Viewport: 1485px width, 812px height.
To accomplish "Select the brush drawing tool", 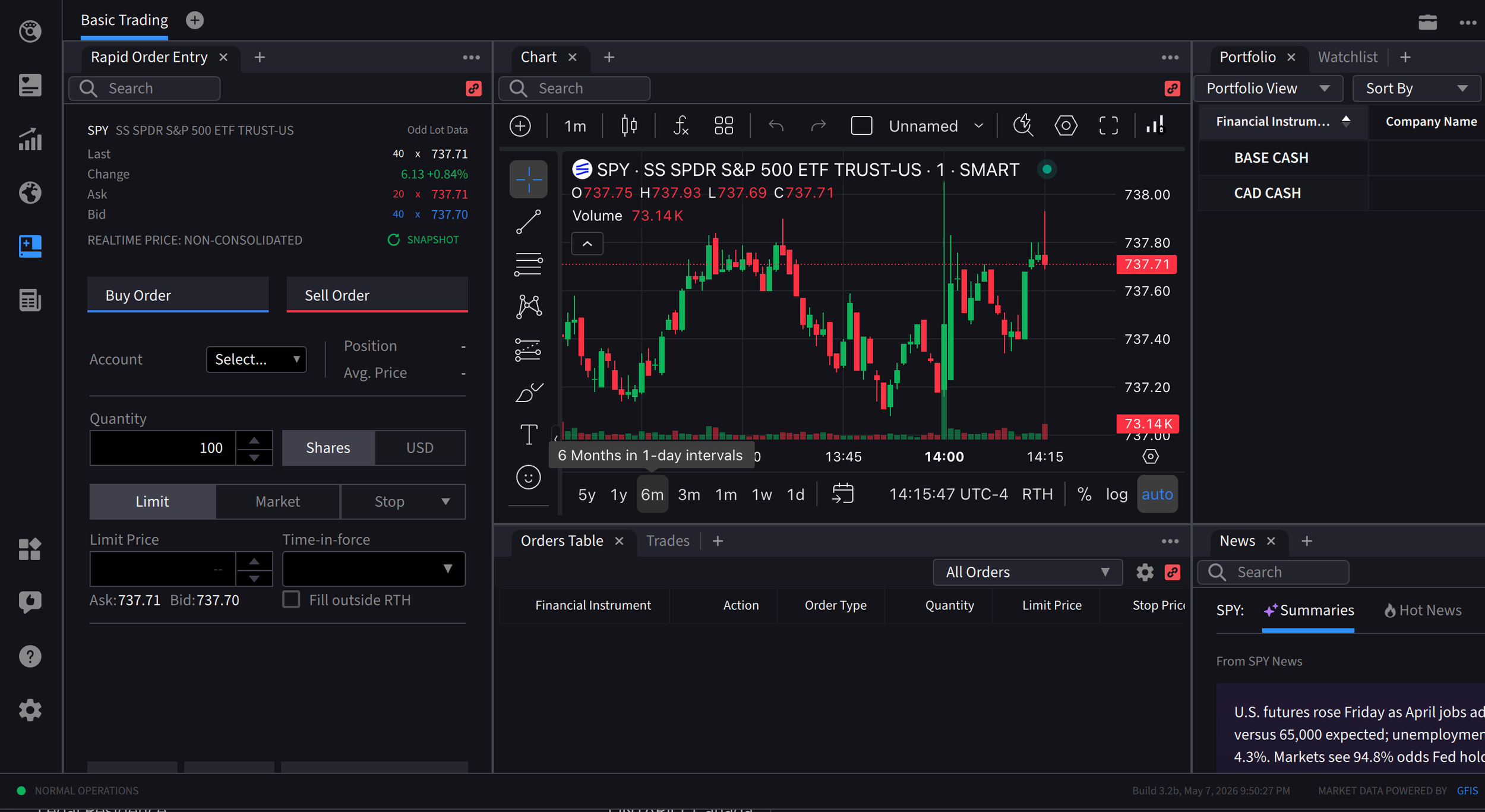I will pos(528,393).
